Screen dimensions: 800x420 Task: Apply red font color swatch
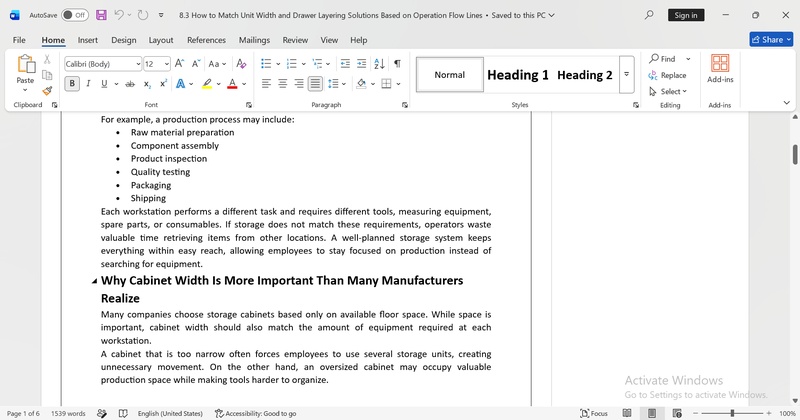pyautogui.click(x=232, y=84)
